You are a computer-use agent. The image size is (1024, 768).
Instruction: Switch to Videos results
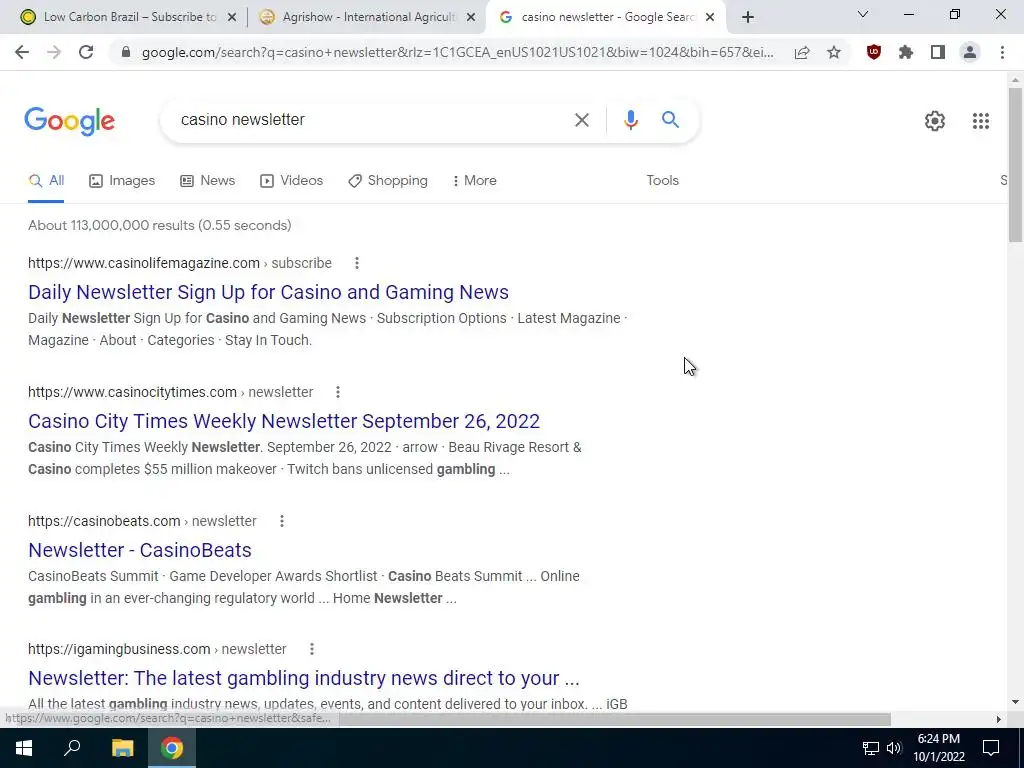pyautogui.click(x=291, y=181)
